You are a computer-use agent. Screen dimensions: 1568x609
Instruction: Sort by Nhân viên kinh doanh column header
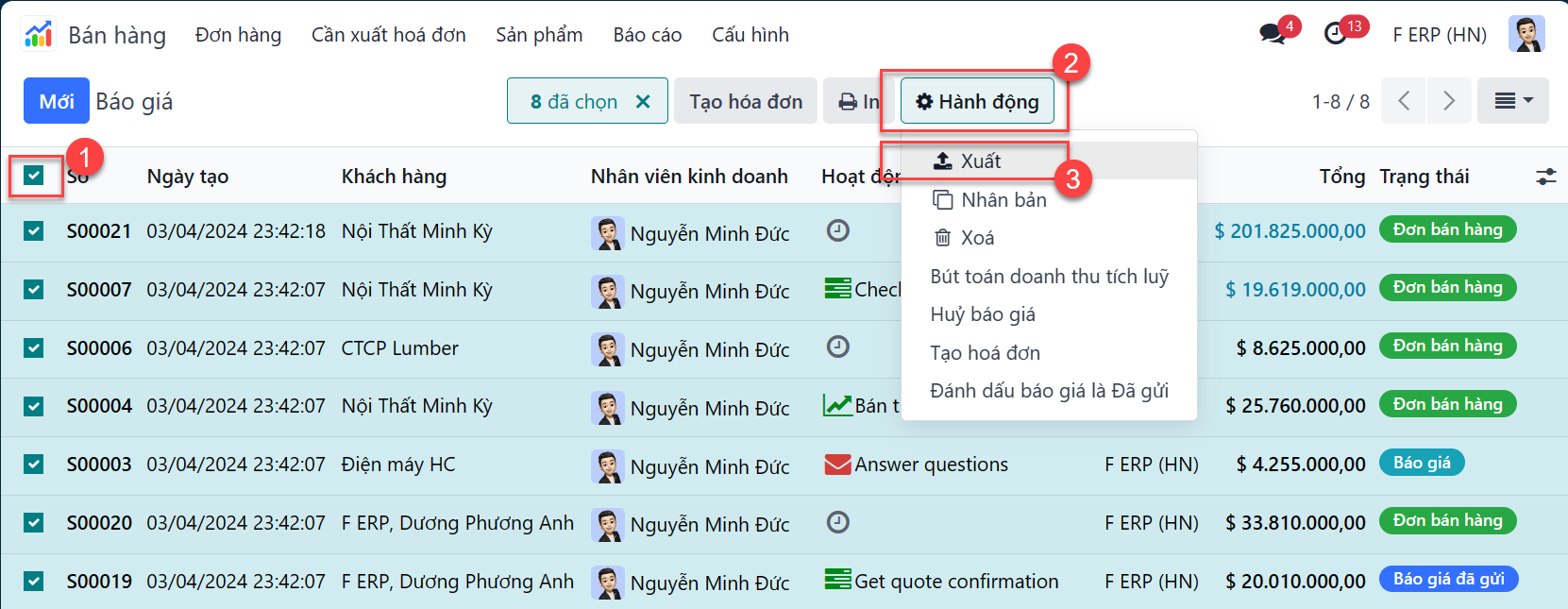tap(689, 177)
